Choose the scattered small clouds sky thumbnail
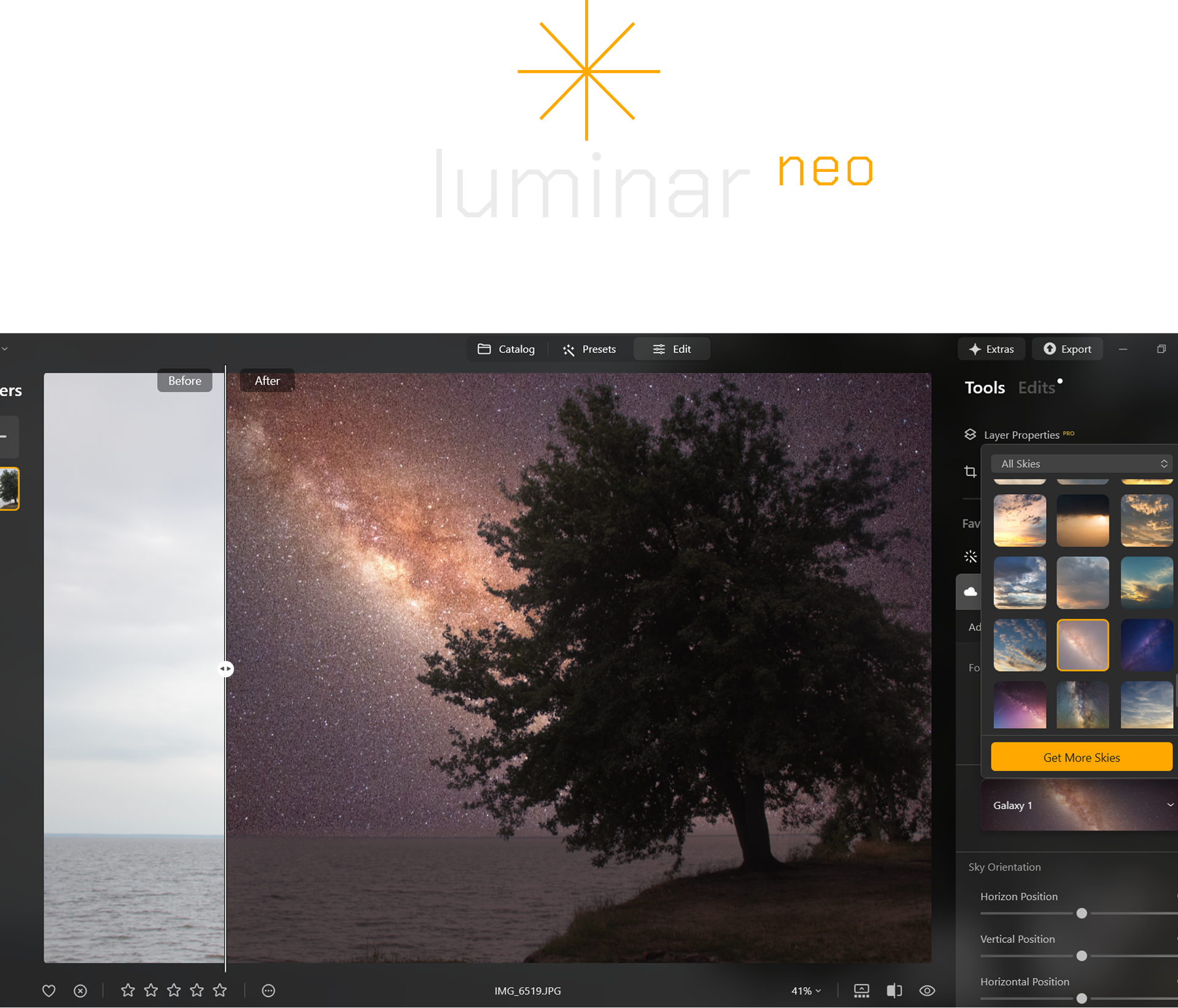Viewport: 1178px width, 1008px height. pyautogui.click(x=1020, y=645)
